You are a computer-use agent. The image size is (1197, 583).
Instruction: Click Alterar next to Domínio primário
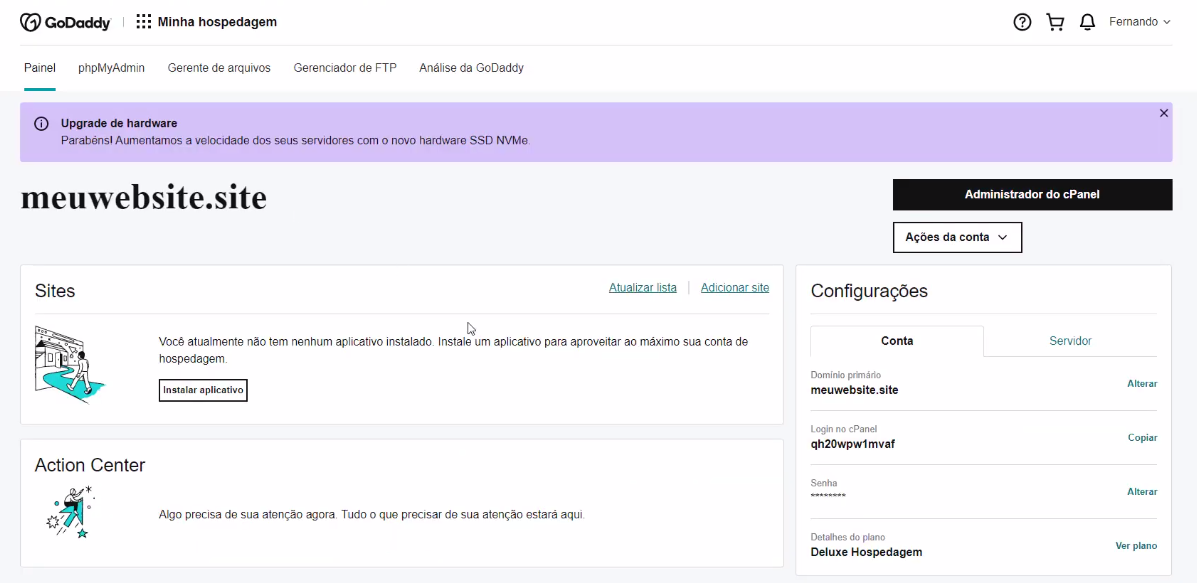click(x=1142, y=384)
